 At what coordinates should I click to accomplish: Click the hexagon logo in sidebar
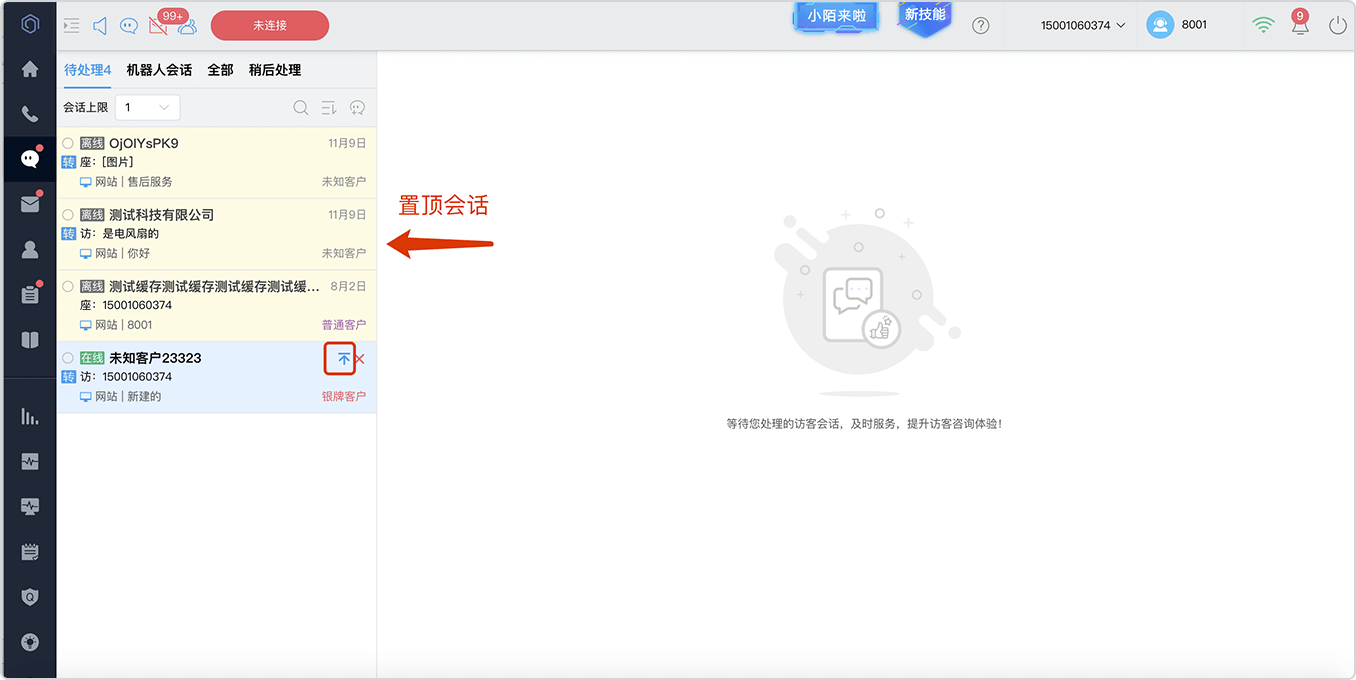coord(30,25)
